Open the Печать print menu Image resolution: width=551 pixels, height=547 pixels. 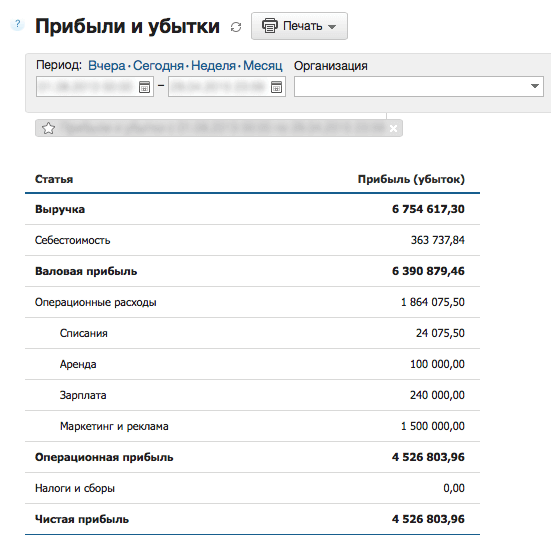point(299,26)
